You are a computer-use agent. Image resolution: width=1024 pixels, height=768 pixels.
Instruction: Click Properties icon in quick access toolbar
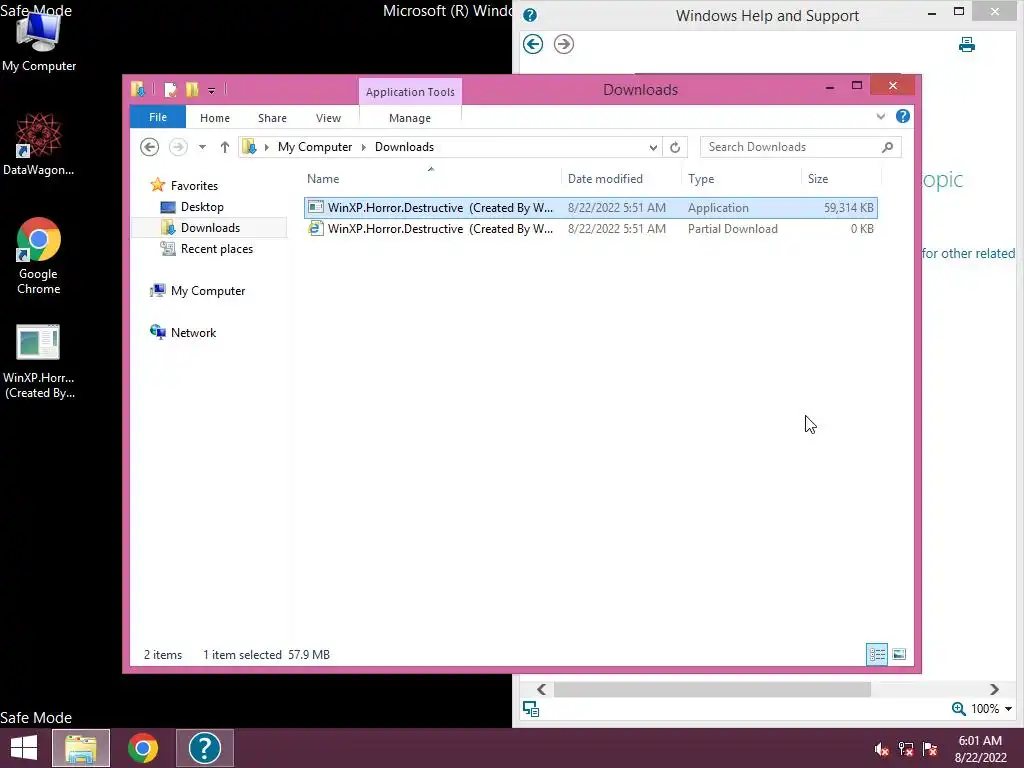click(170, 90)
